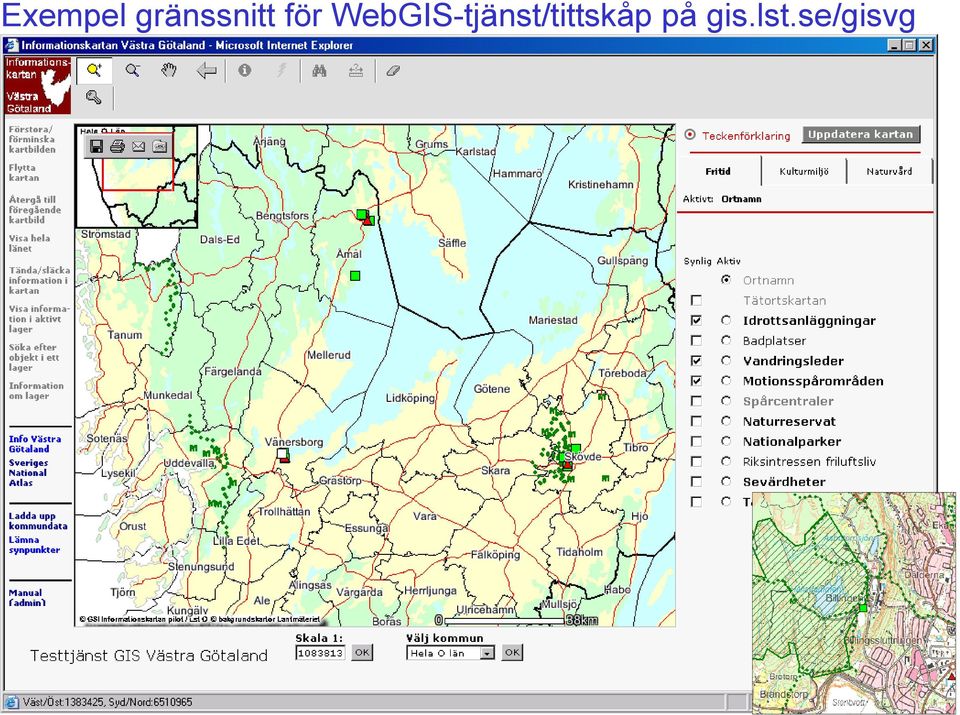This screenshot has width=960, height=715.
Task: Set Vandringsleder as active layer radio
Action: point(726,361)
